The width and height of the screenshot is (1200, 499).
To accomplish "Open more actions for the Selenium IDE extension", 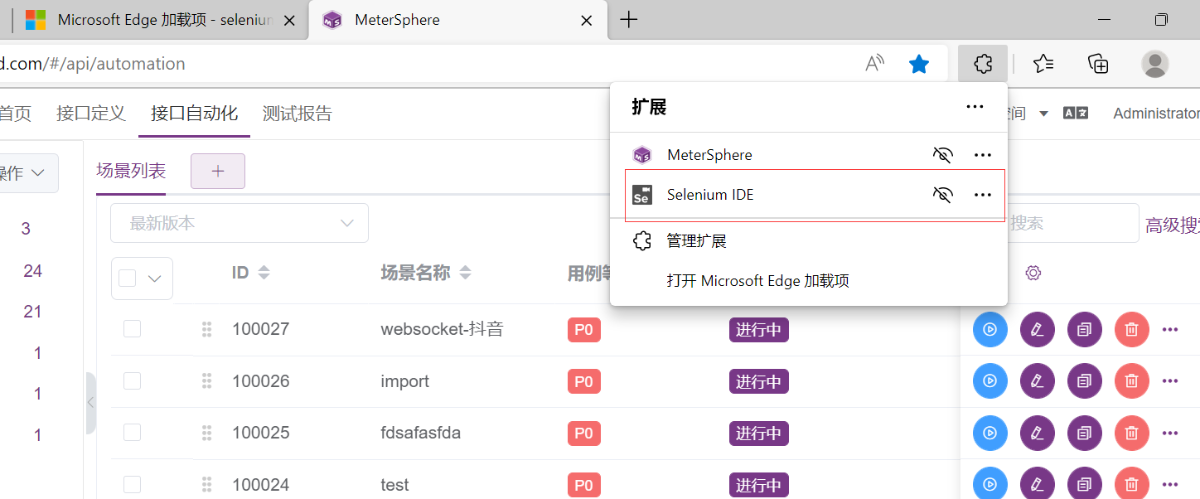I will [x=983, y=195].
